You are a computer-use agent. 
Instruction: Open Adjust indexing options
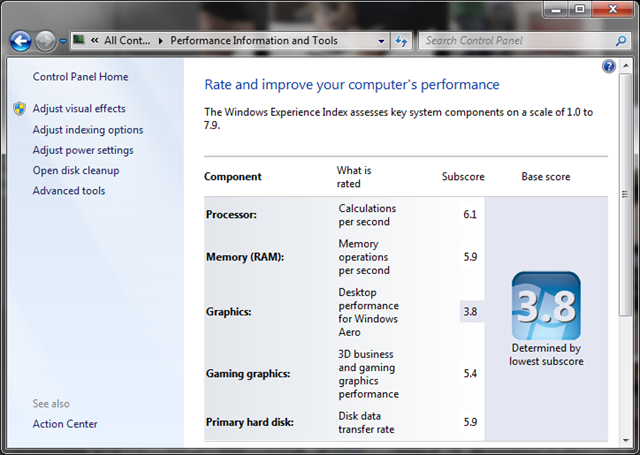click(87, 130)
